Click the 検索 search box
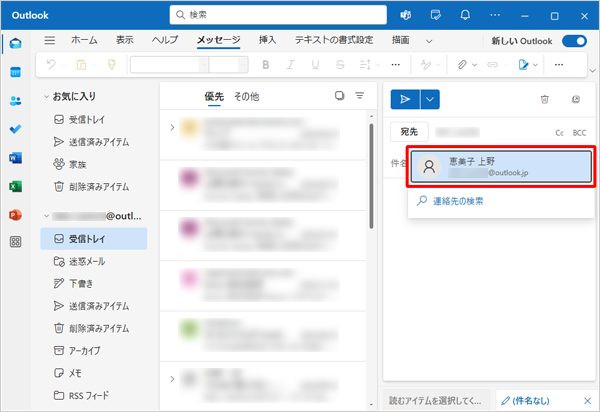600x412 pixels. (278, 15)
